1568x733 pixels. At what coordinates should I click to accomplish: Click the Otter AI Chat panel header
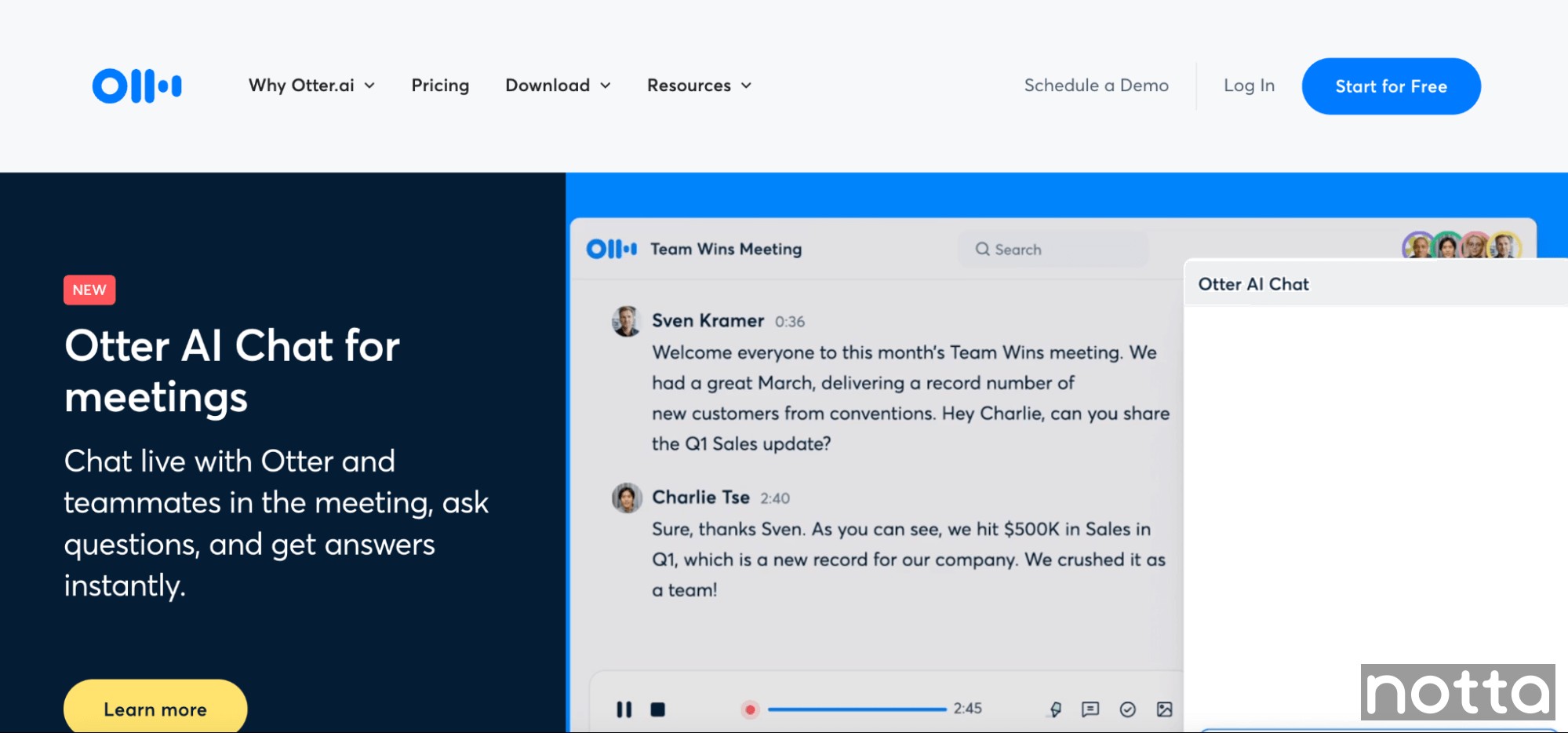[1376, 284]
